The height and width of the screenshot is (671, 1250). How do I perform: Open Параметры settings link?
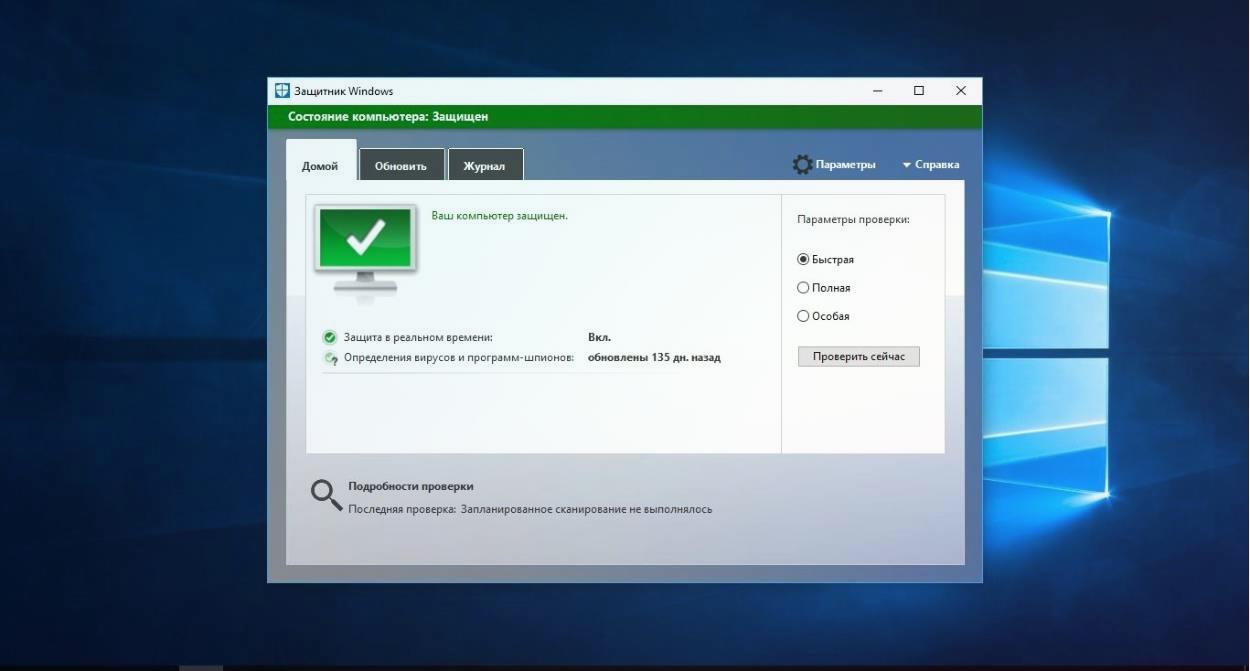(845, 165)
